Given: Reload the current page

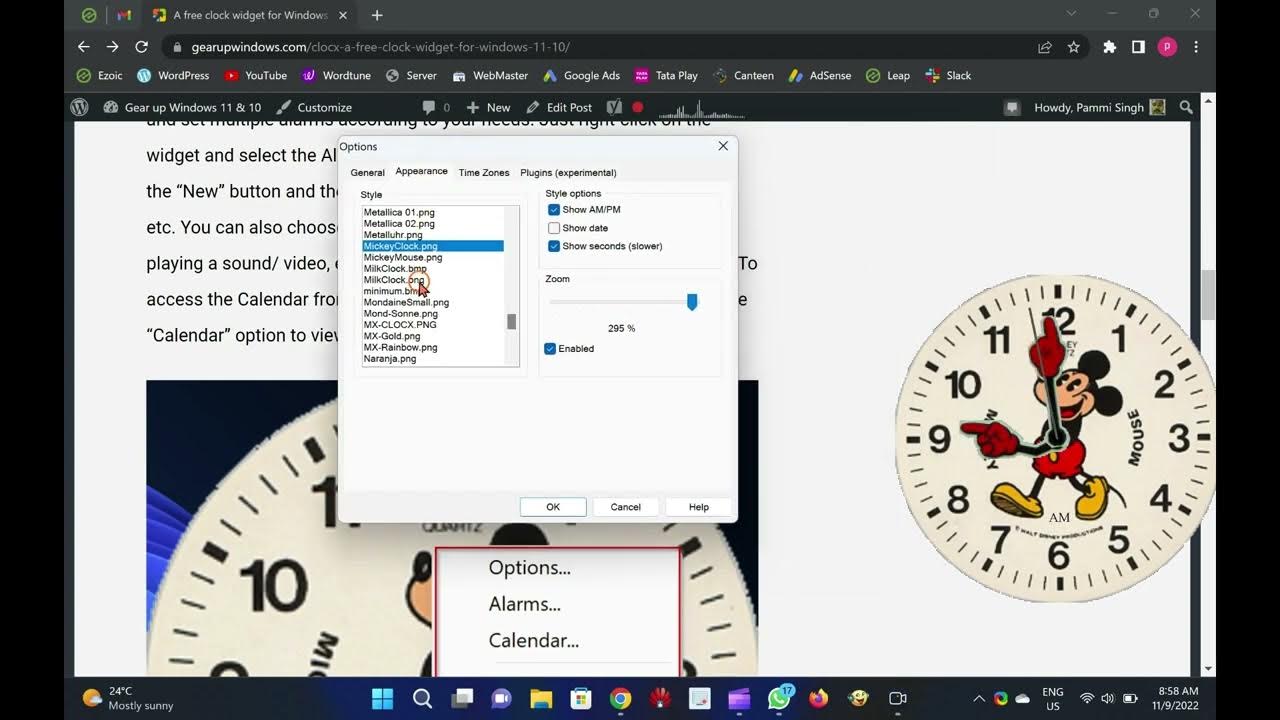Looking at the screenshot, I should tap(142, 47).
